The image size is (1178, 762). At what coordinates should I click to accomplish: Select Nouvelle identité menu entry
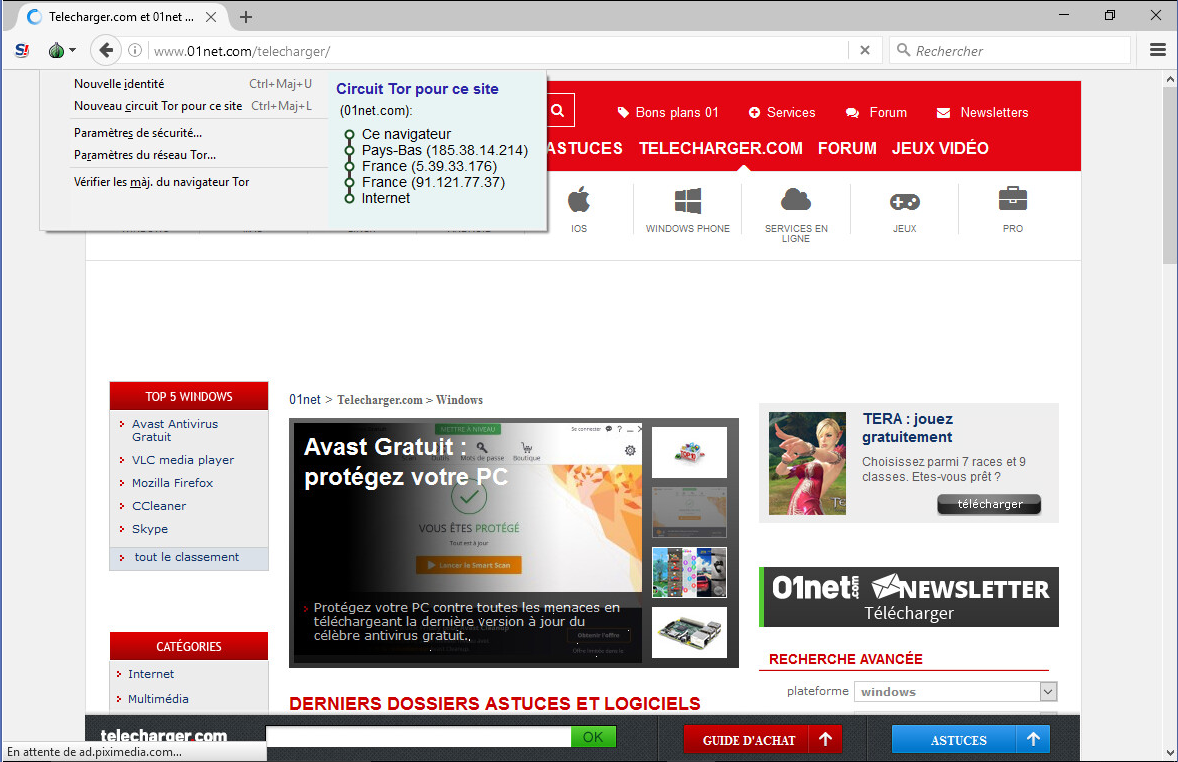(x=119, y=84)
